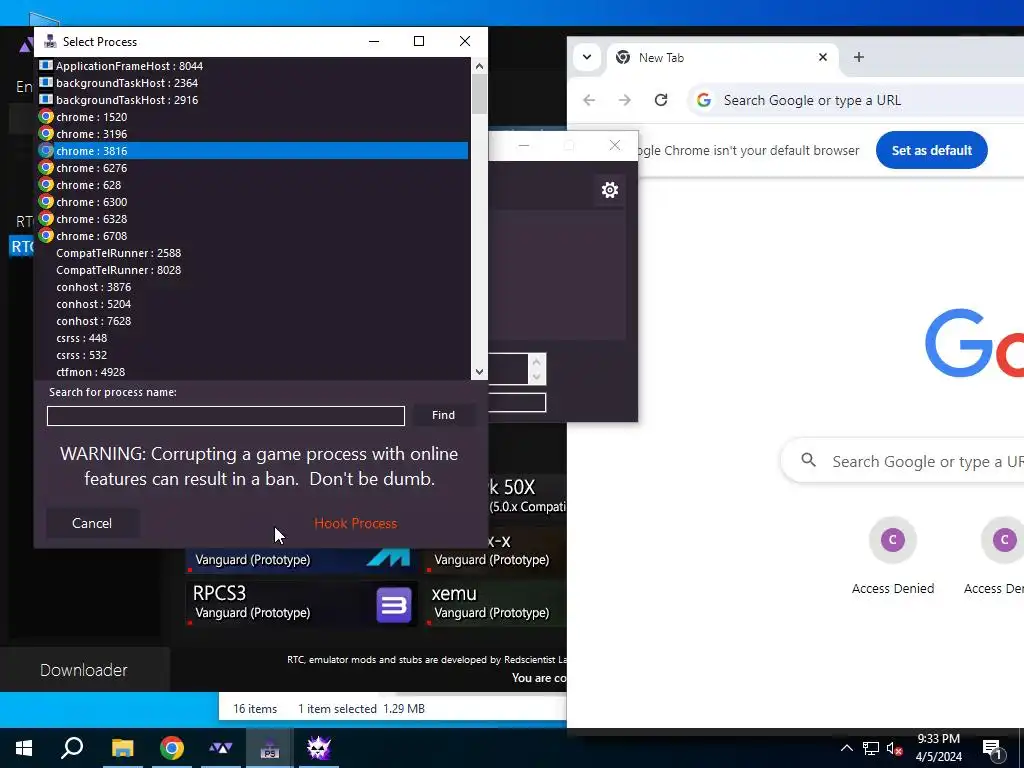The width and height of the screenshot is (1024, 768).
Task: Select conhost : 3876 process
Action: click(253, 287)
